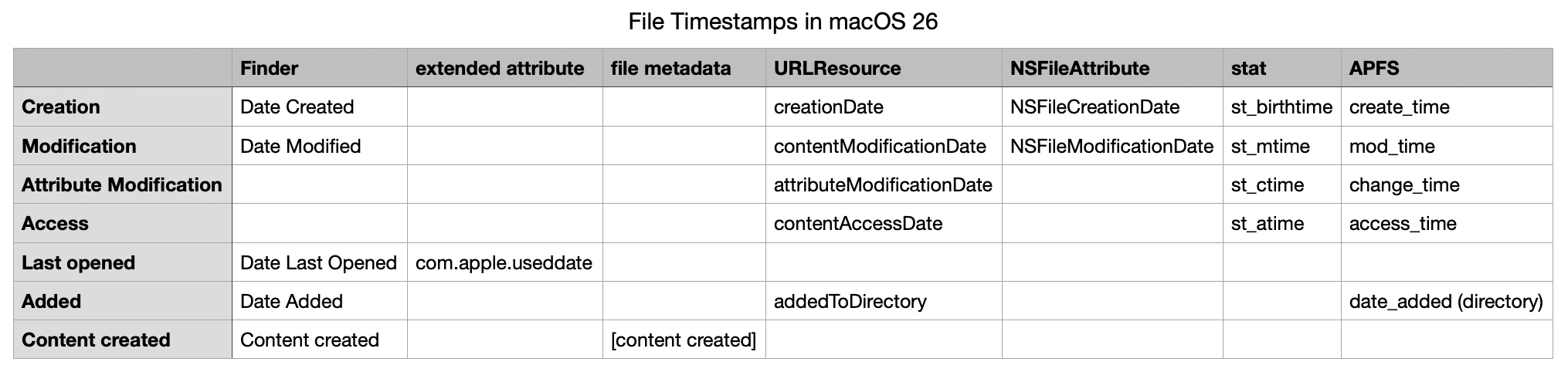Image resolution: width=1568 pixels, height=372 pixels.
Task: Select the 'Last opened' row header
Action: coord(78,263)
